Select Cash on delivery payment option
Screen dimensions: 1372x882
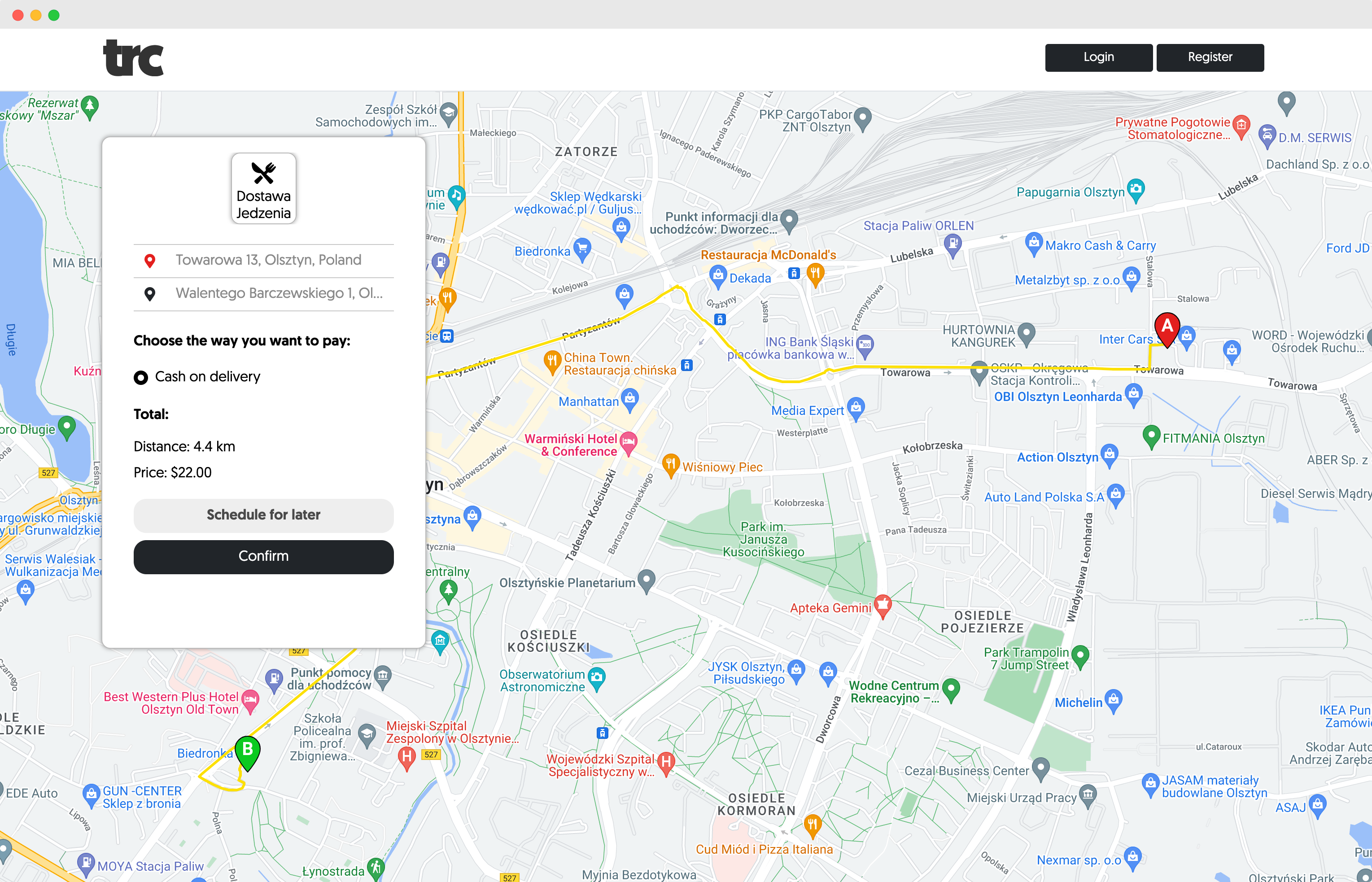tap(141, 377)
